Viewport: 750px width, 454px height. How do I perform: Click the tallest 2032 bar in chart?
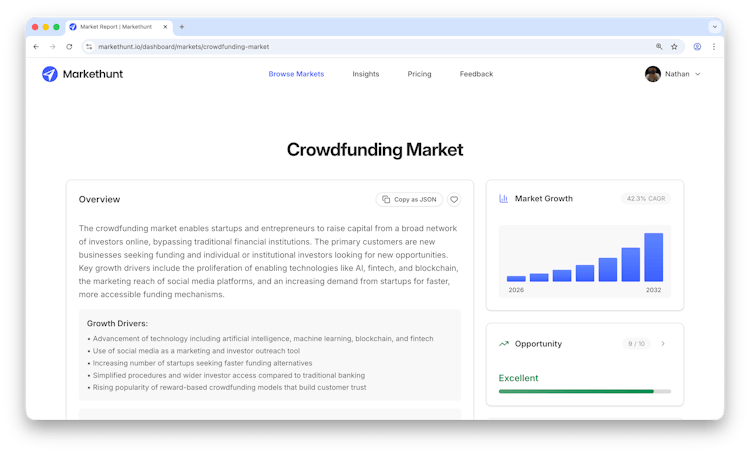[653, 257]
